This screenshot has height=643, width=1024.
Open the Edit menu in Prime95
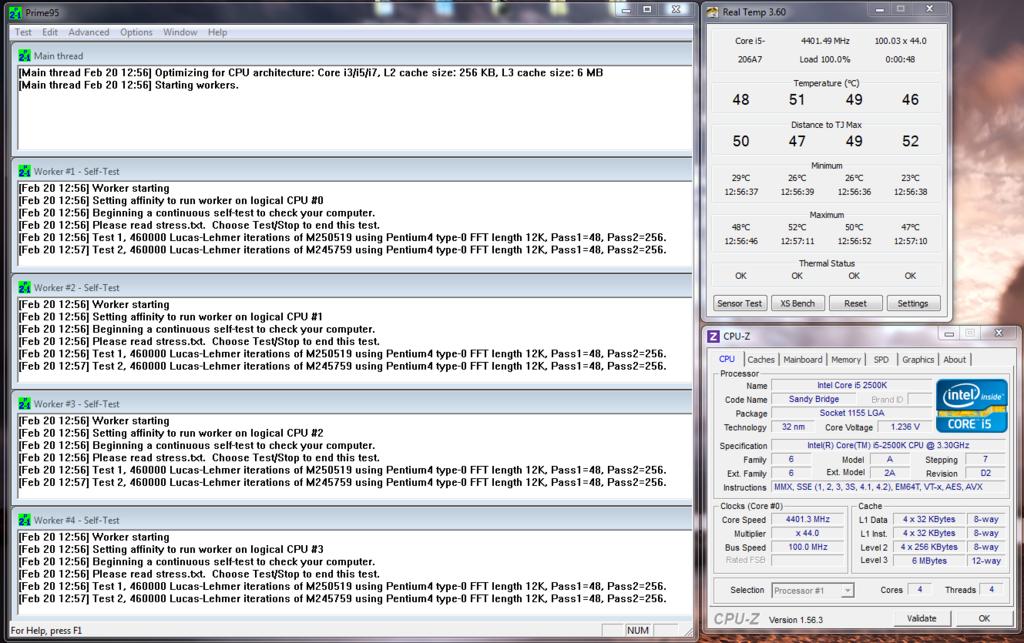click(x=50, y=32)
